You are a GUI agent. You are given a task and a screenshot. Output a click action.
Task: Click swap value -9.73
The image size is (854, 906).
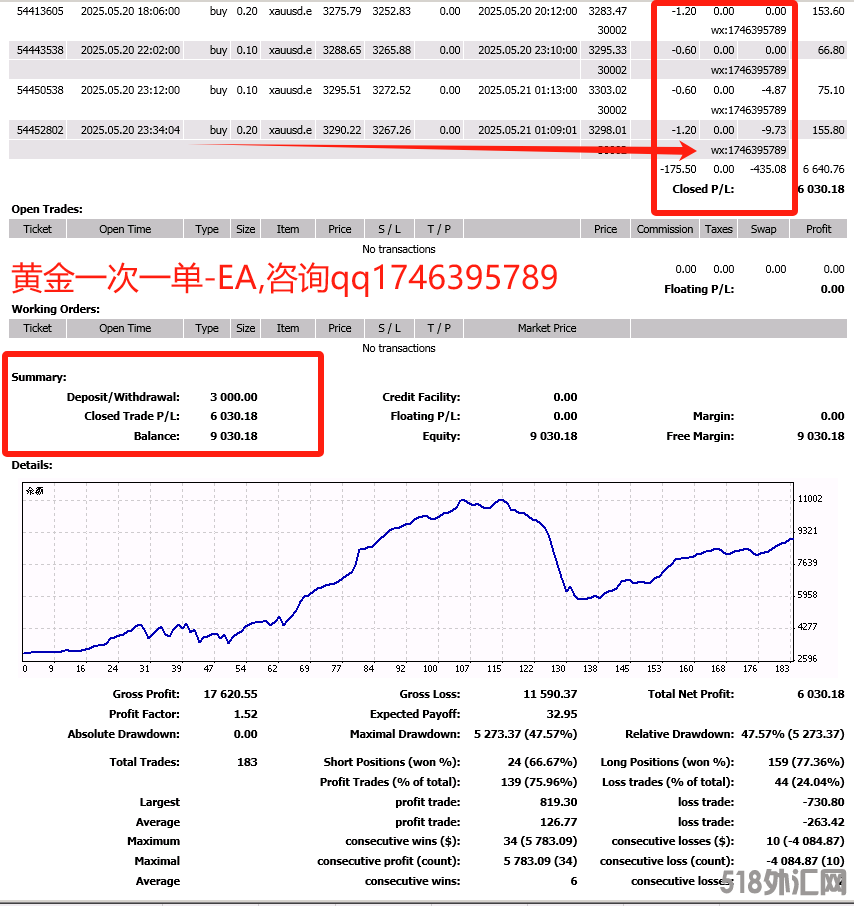[774, 130]
